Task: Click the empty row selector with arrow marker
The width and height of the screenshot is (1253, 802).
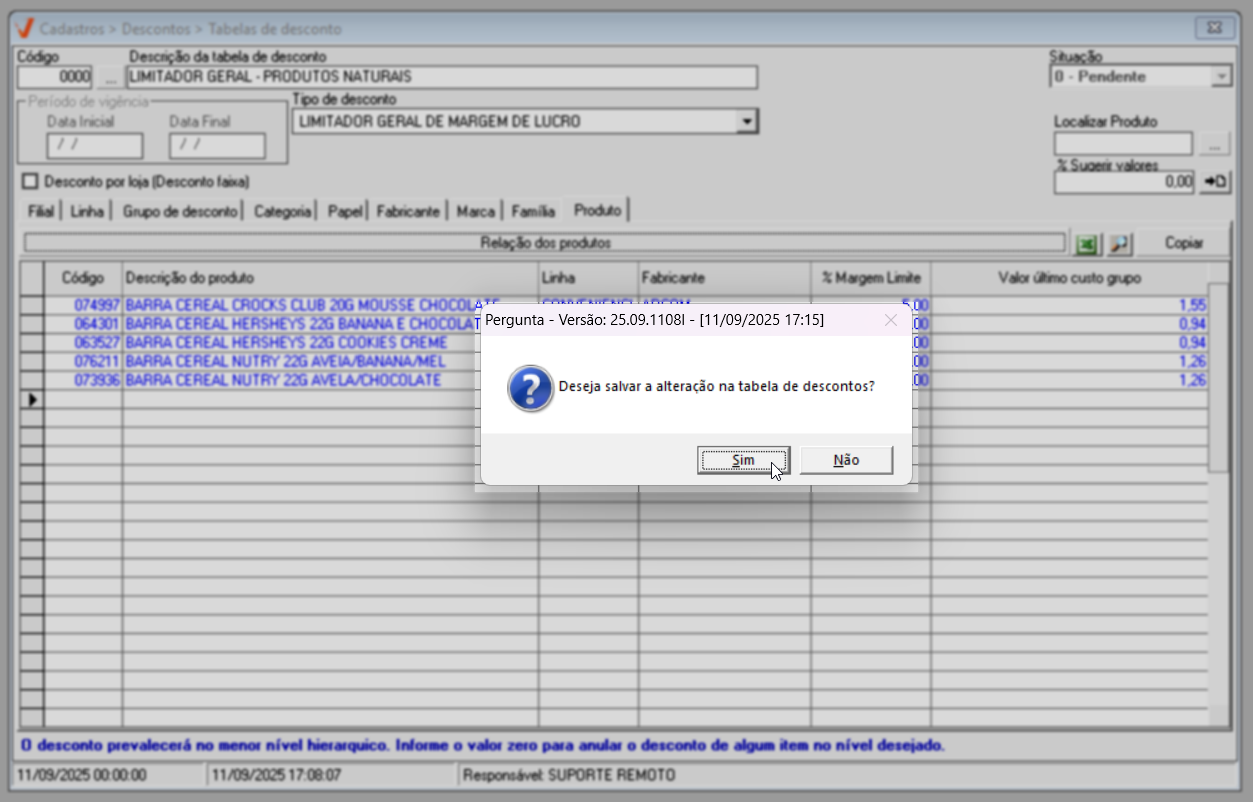Action: coord(32,399)
